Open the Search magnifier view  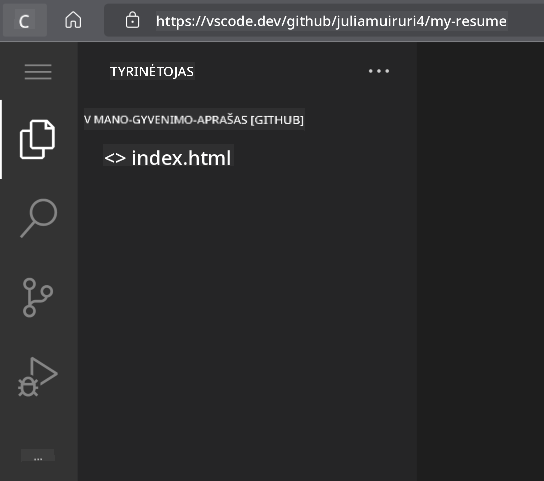pos(38,218)
